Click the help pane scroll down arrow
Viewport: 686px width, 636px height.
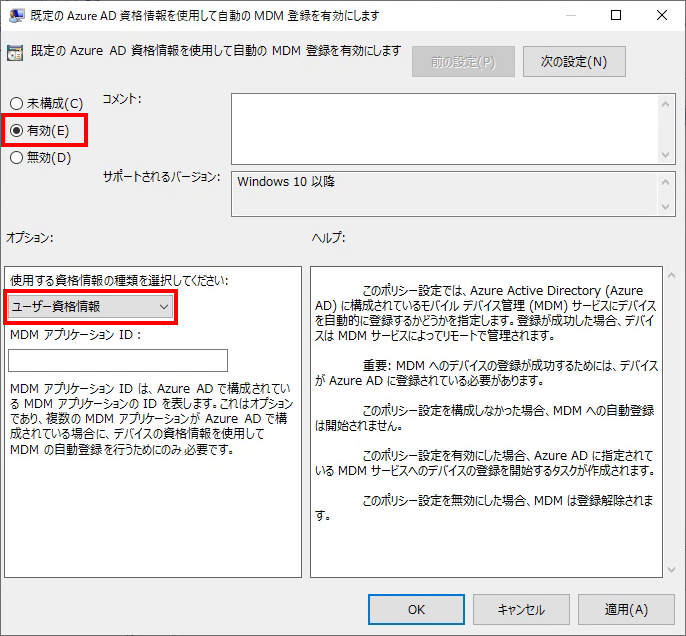(x=672, y=570)
